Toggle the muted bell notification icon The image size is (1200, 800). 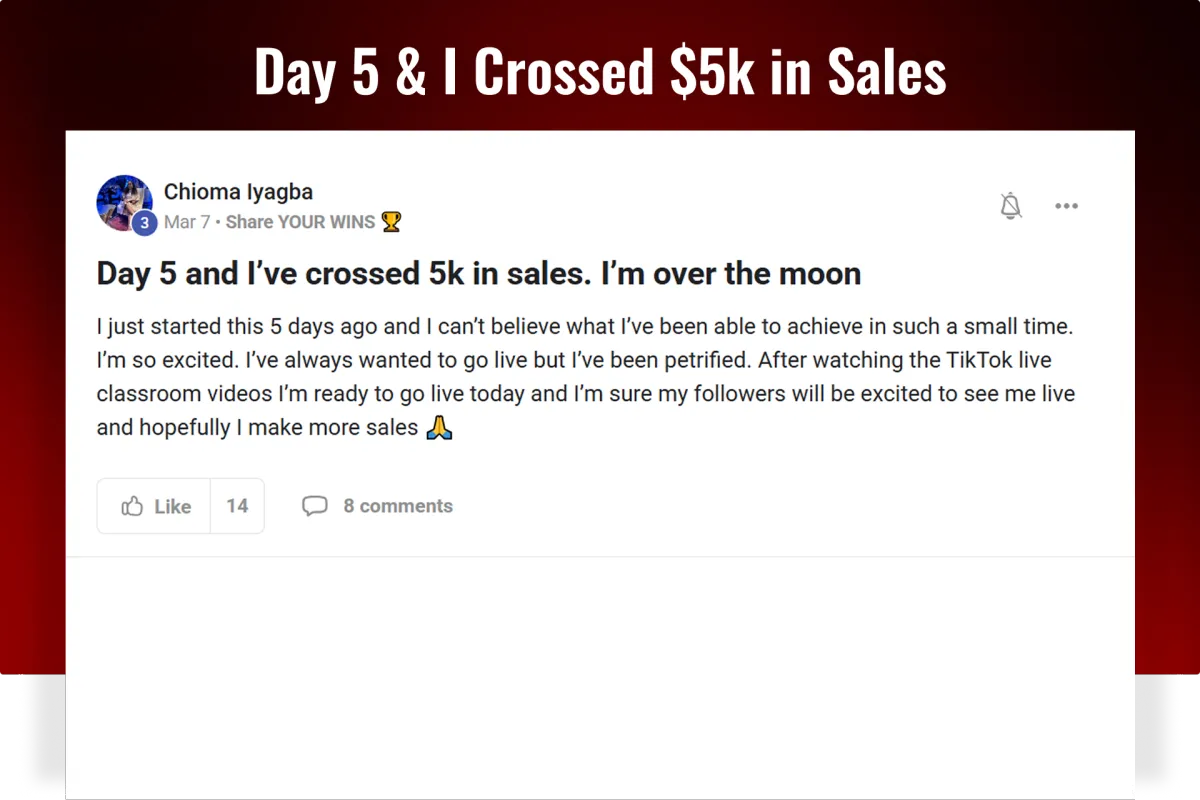pyautogui.click(x=1011, y=206)
